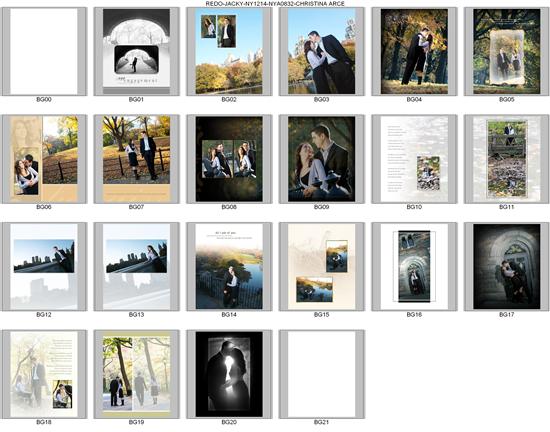The image size is (550, 432).
Task: Select BG15 cream two-photo page thumbnail
Action: tap(322, 266)
